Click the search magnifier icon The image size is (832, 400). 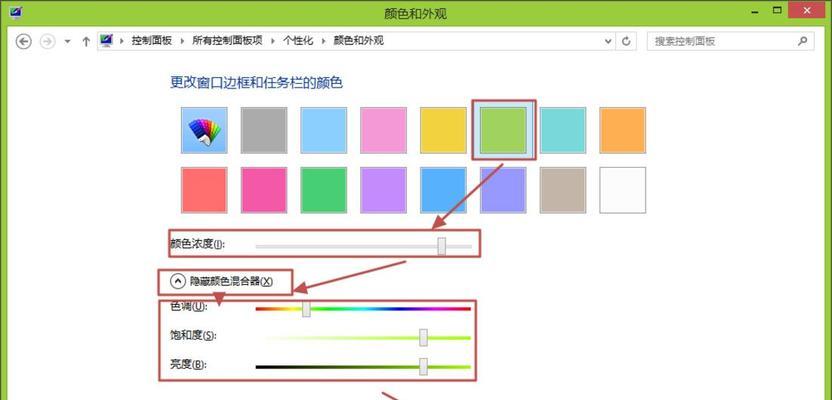click(x=803, y=41)
